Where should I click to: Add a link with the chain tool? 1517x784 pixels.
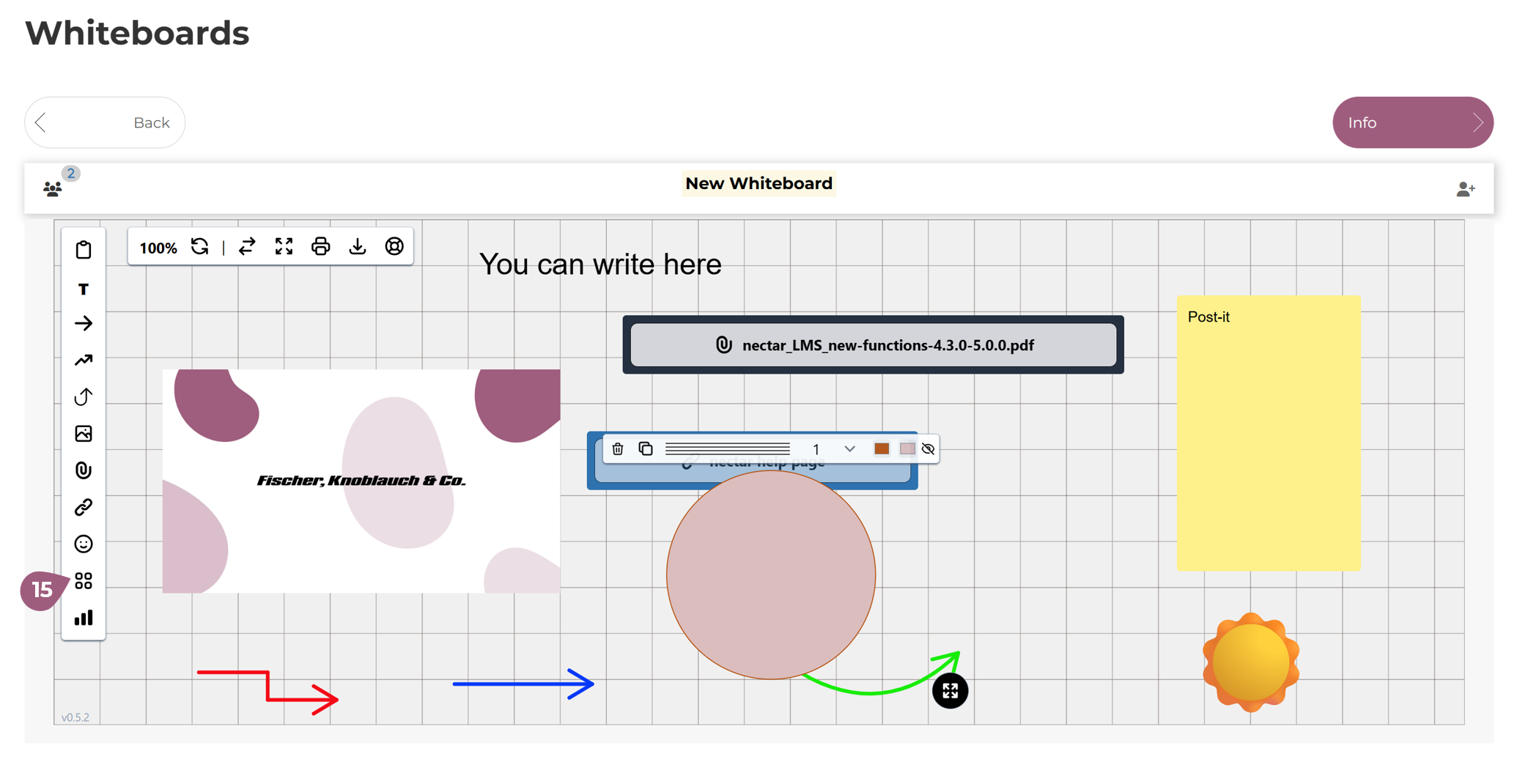tap(84, 507)
